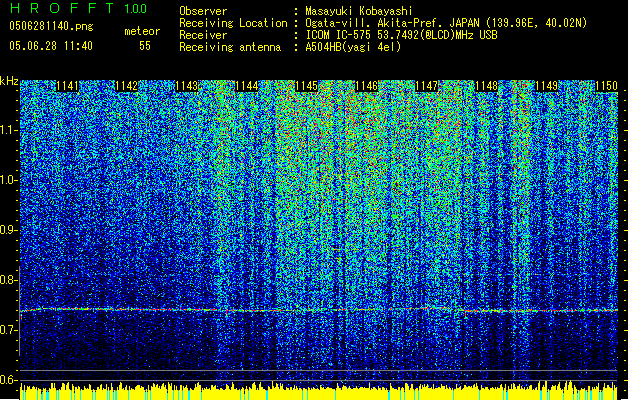Click the 0.7 frequency axis label
Screen dimensions: 629x400
8,330
